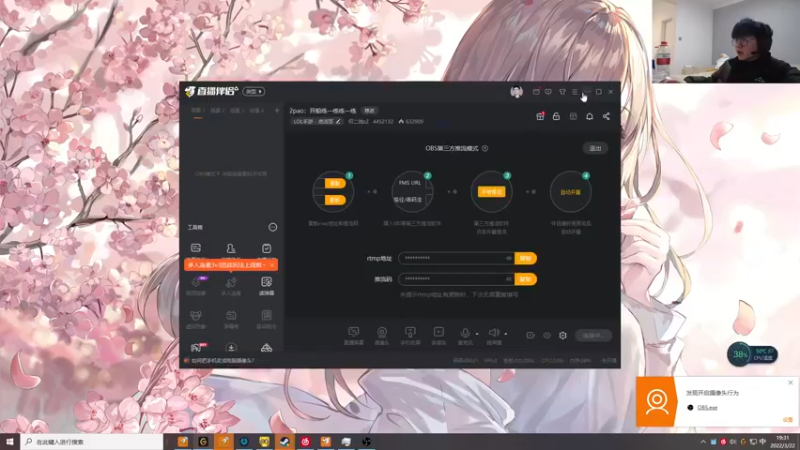Screen dimensions: 800x450
Task: Select the third scene tab
Action: (237, 110)
